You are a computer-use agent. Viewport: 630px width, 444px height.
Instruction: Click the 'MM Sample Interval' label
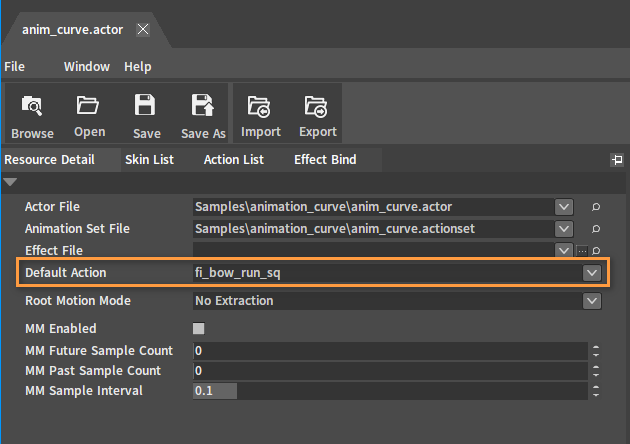[84, 391]
